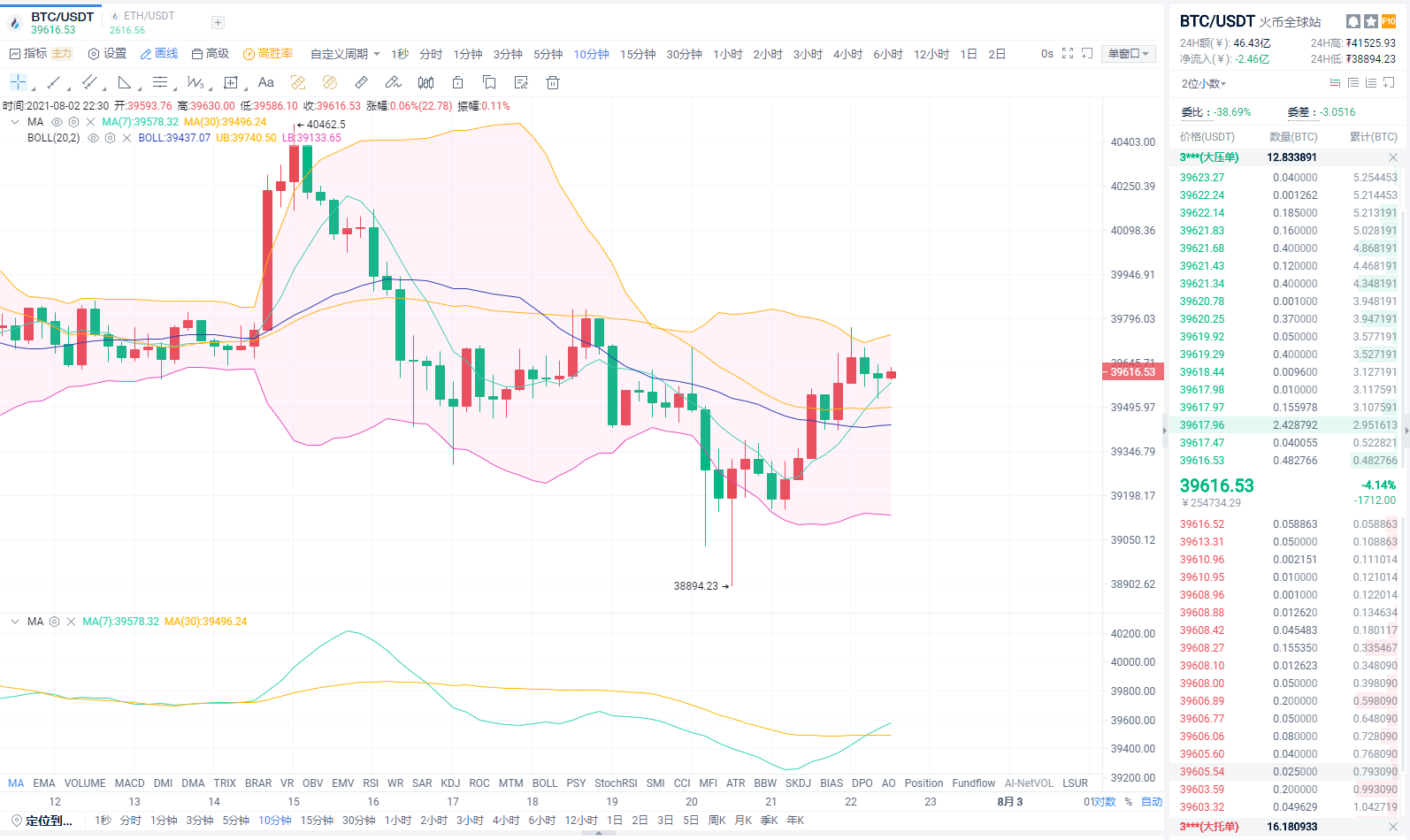Open the 设置 settings menu

point(107,54)
